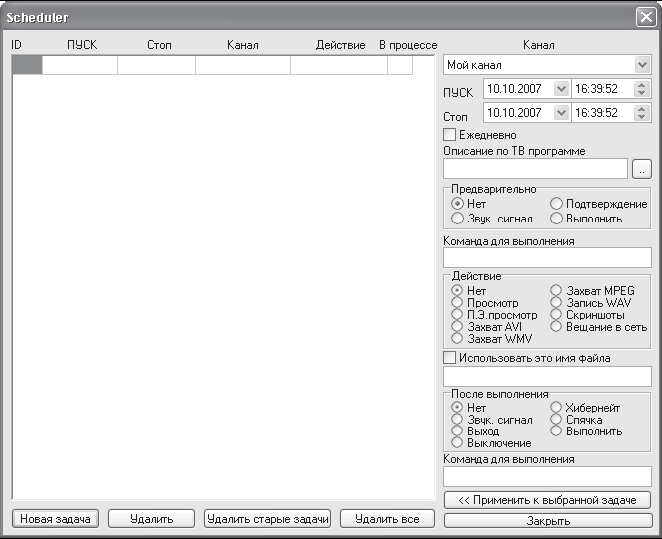
Task: Close the Scheduler window with X
Action: (646, 17)
